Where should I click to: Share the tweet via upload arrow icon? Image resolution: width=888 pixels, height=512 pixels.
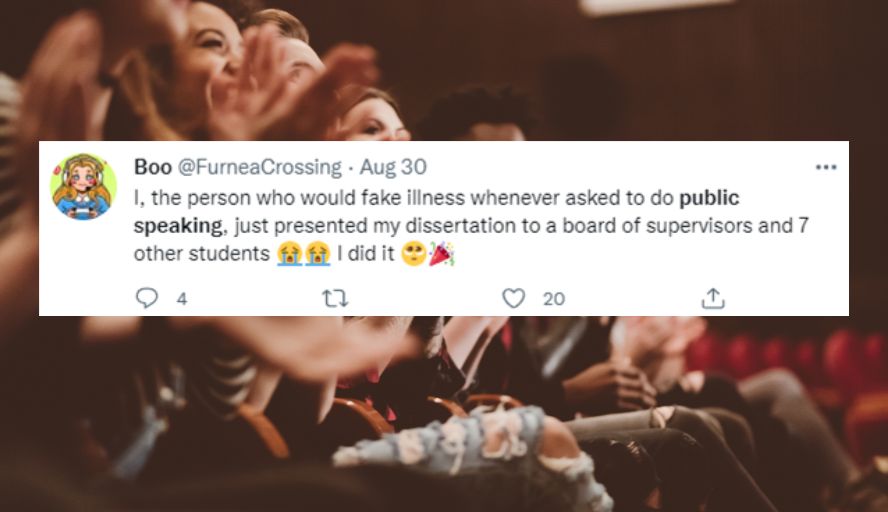(712, 298)
